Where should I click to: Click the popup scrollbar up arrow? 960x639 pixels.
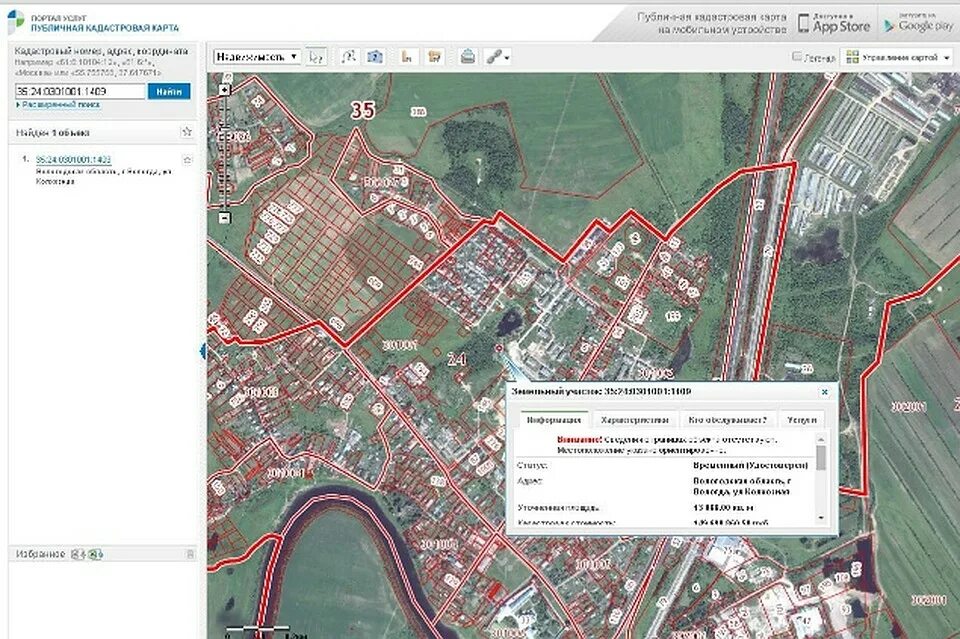[821, 439]
